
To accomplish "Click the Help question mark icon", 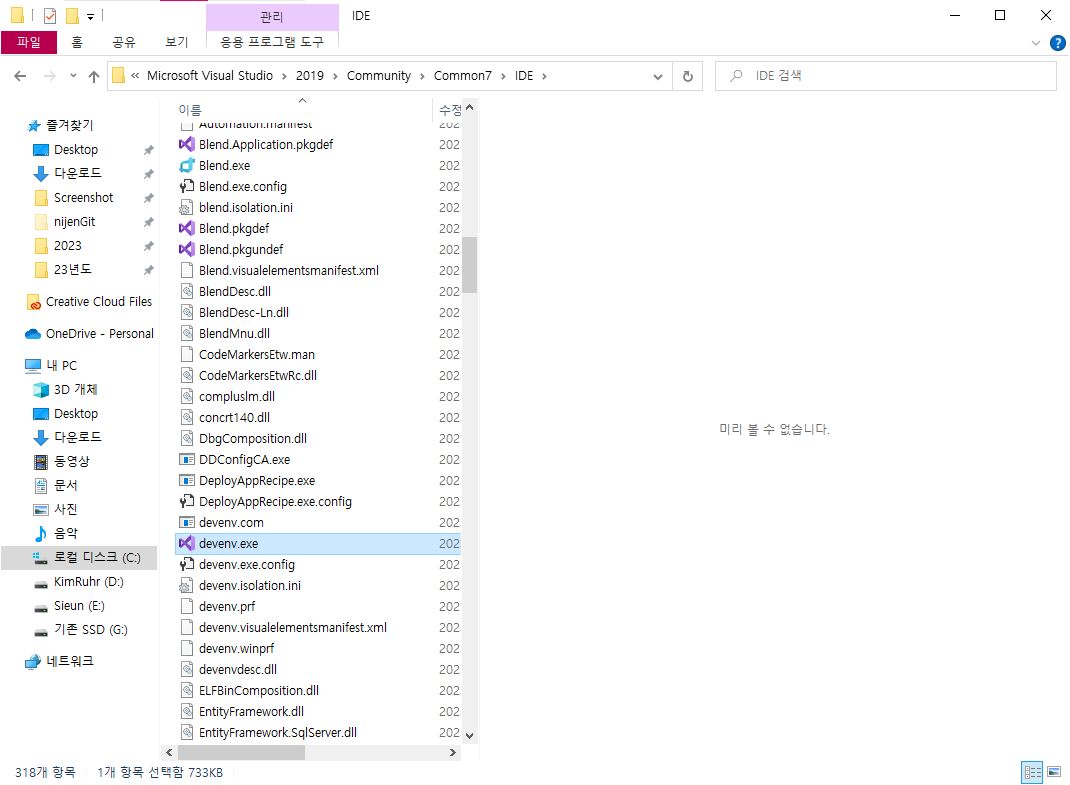I will coord(1057,43).
